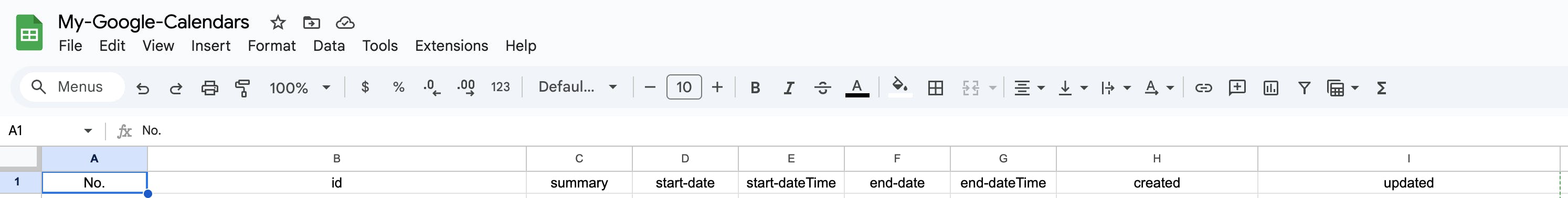The height and width of the screenshot is (198, 1568).
Task: Expand the 100% zoom dropdown
Action: point(300,88)
